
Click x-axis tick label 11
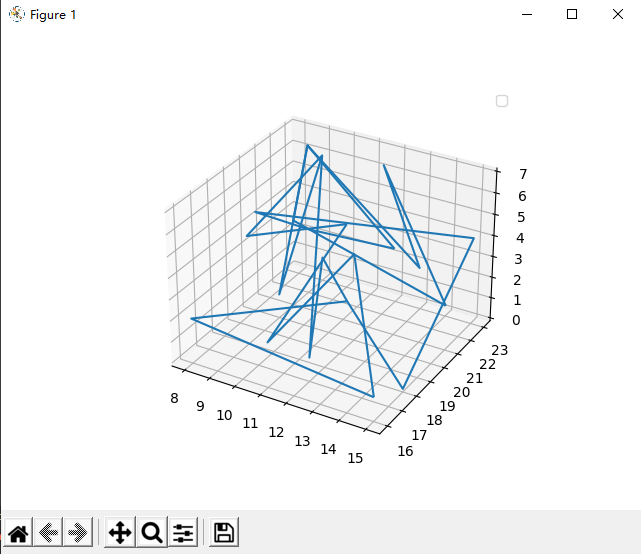pyautogui.click(x=250, y=423)
